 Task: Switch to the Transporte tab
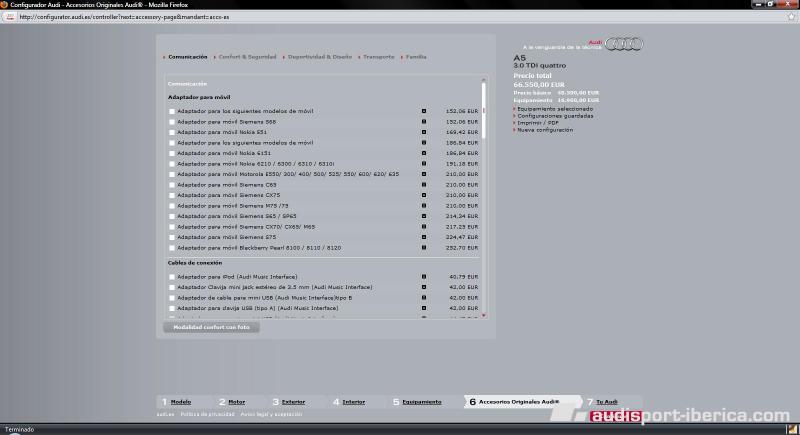tap(379, 57)
